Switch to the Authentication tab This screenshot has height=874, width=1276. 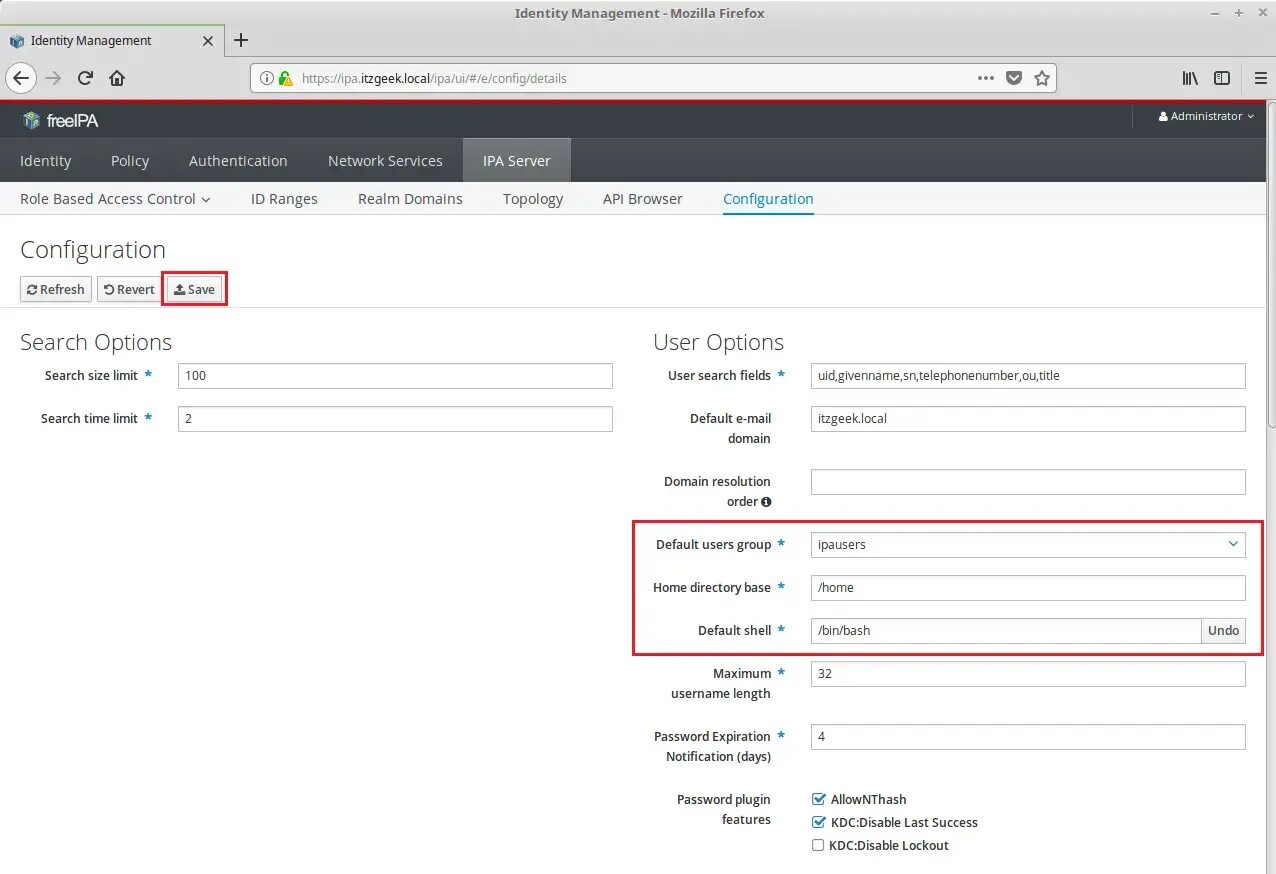point(238,160)
